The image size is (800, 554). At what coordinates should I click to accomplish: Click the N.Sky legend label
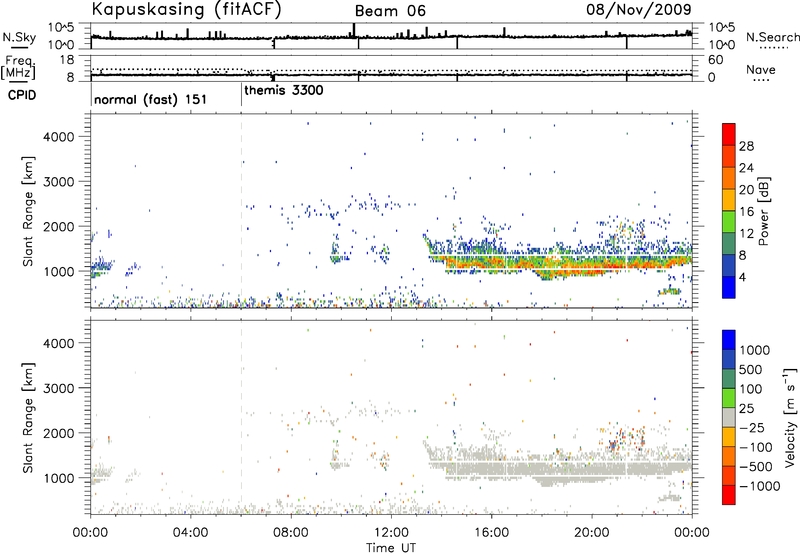(19, 37)
